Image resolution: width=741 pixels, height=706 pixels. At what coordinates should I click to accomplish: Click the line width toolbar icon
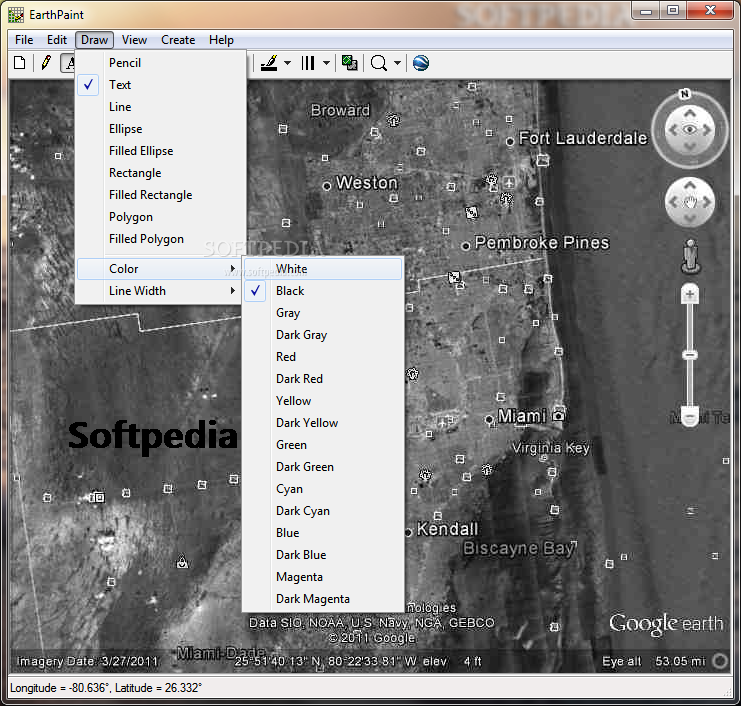308,63
